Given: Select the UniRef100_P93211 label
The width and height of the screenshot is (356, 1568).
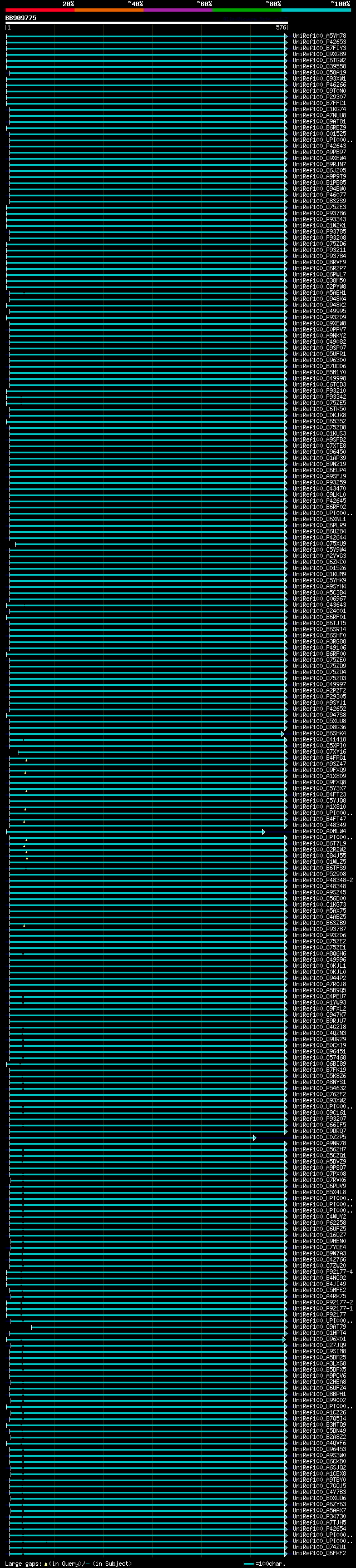Looking at the screenshot, I should tap(319, 250).
